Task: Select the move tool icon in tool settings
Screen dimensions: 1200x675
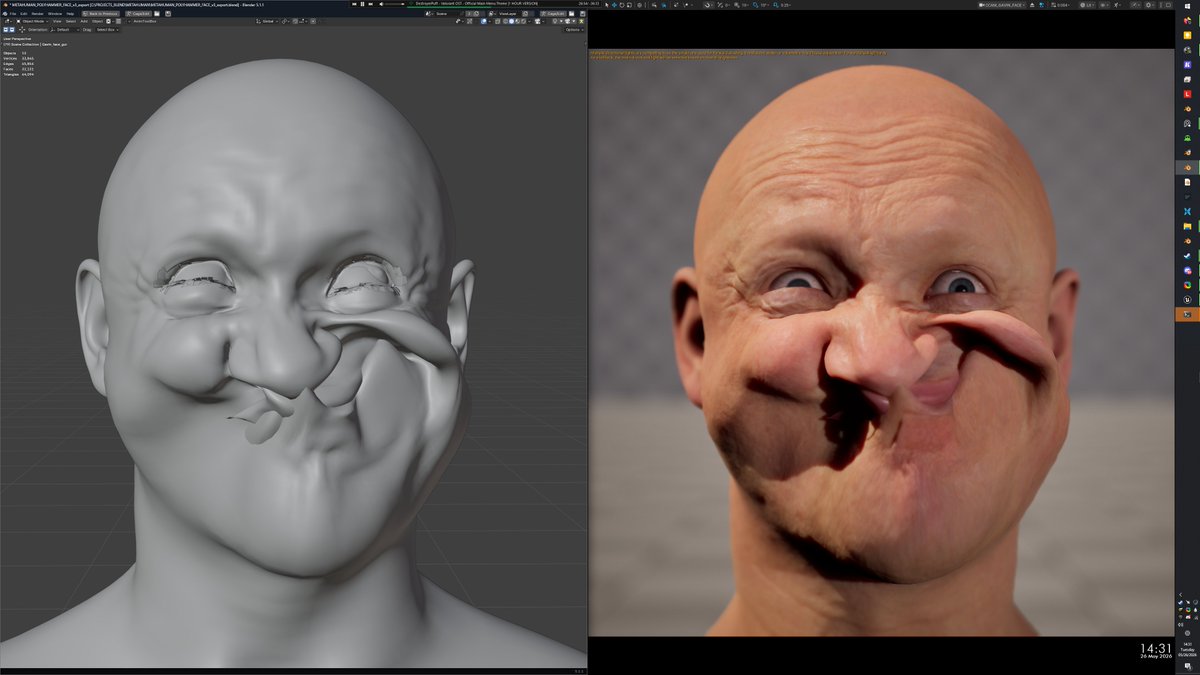Action: click(x=22, y=29)
